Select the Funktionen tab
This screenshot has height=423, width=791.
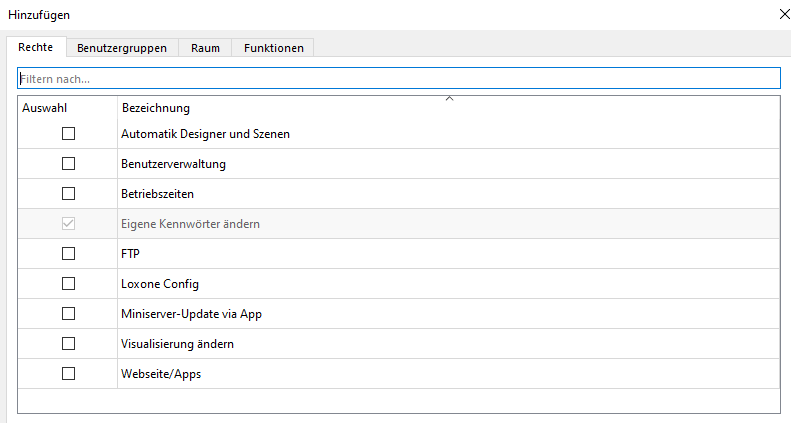273,47
